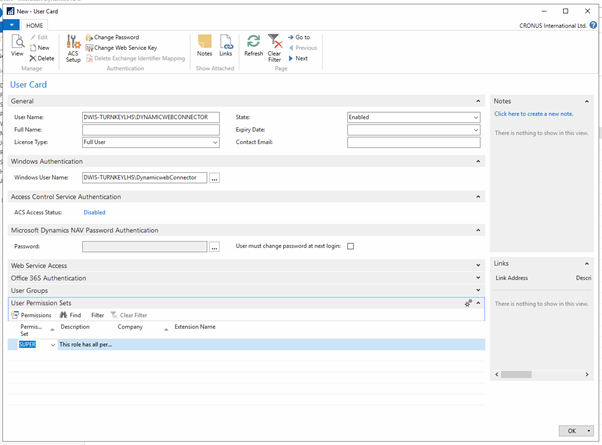The height and width of the screenshot is (445, 602).
Task: Click Find in User Permission Sets toolbar
Action: (71, 315)
